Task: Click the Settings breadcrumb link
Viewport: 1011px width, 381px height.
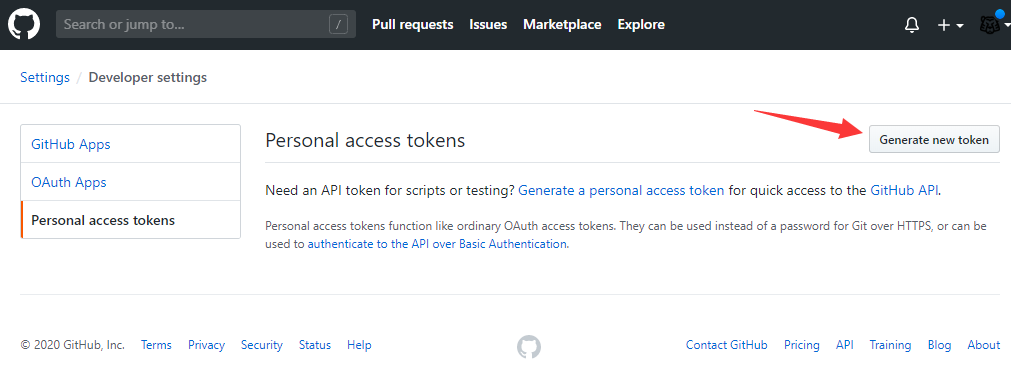Action: pos(44,77)
